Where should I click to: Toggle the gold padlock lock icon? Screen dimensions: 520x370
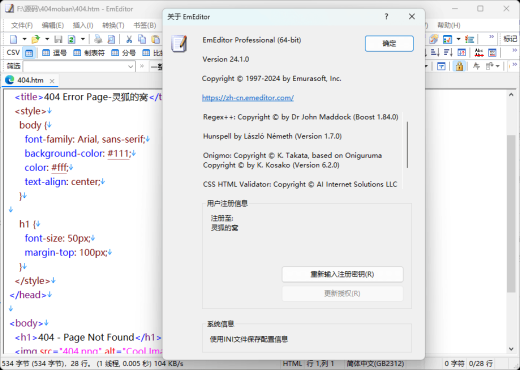459,66
